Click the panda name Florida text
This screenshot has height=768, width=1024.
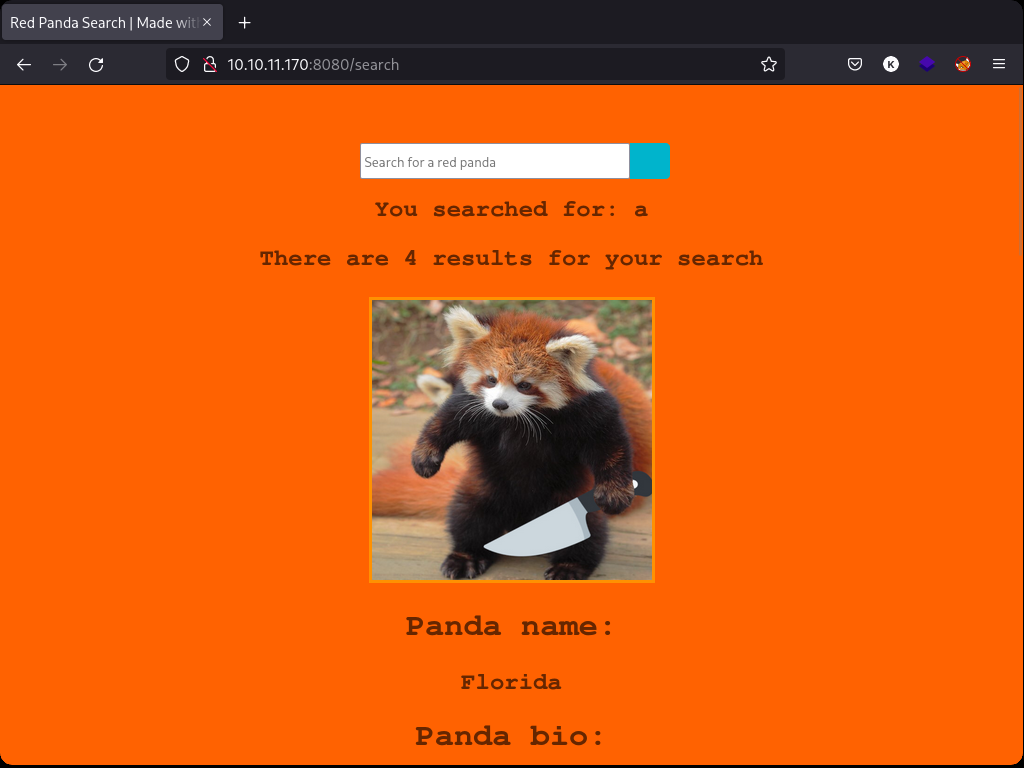511,682
